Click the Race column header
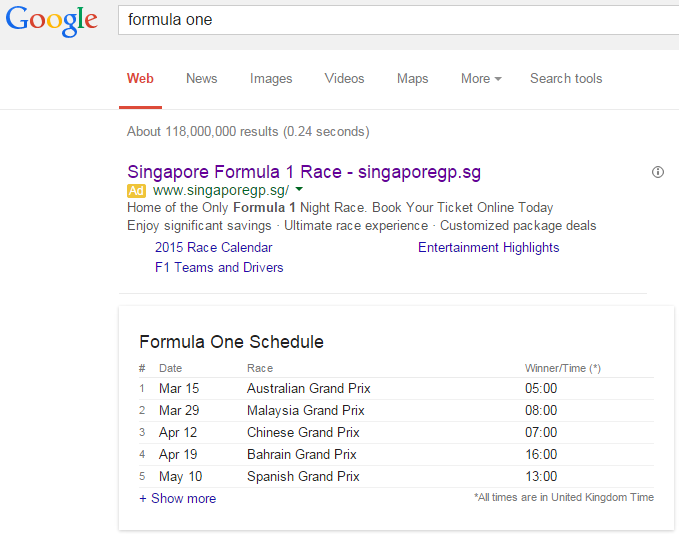 (260, 368)
